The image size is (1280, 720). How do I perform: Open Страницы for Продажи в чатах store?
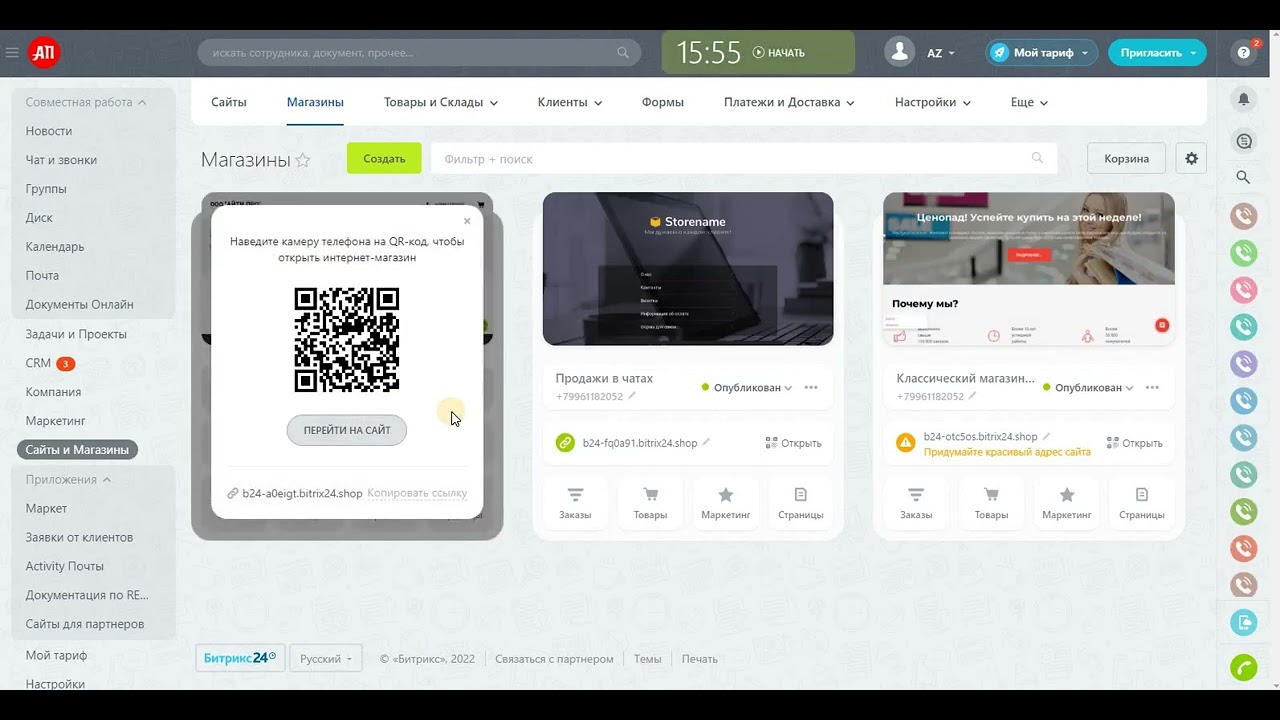coord(801,503)
